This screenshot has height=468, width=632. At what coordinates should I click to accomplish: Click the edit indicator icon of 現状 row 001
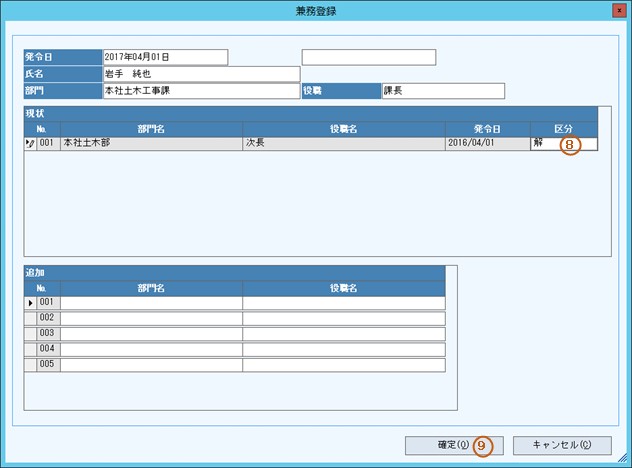[x=30, y=144]
